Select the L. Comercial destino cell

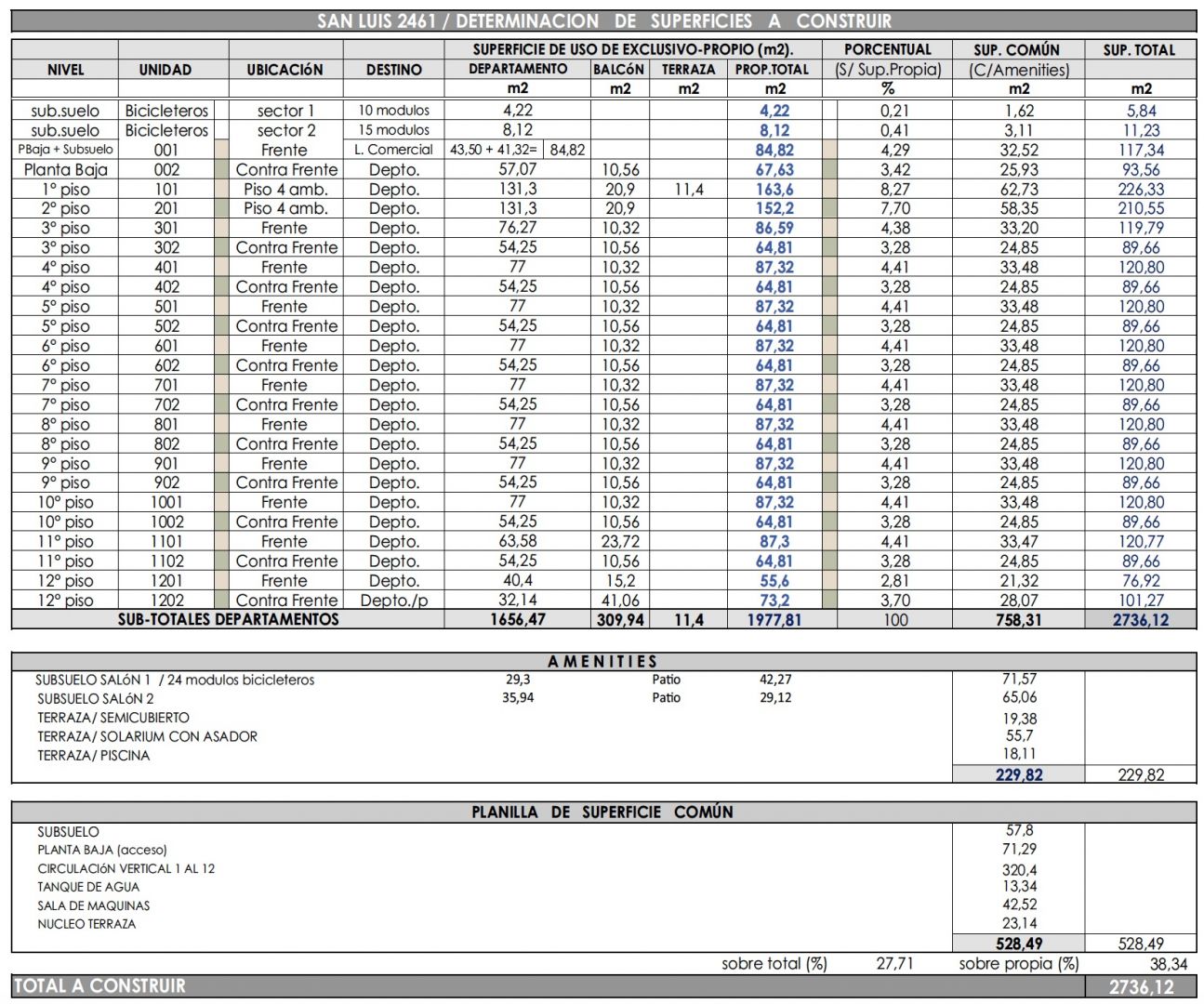pos(393,150)
